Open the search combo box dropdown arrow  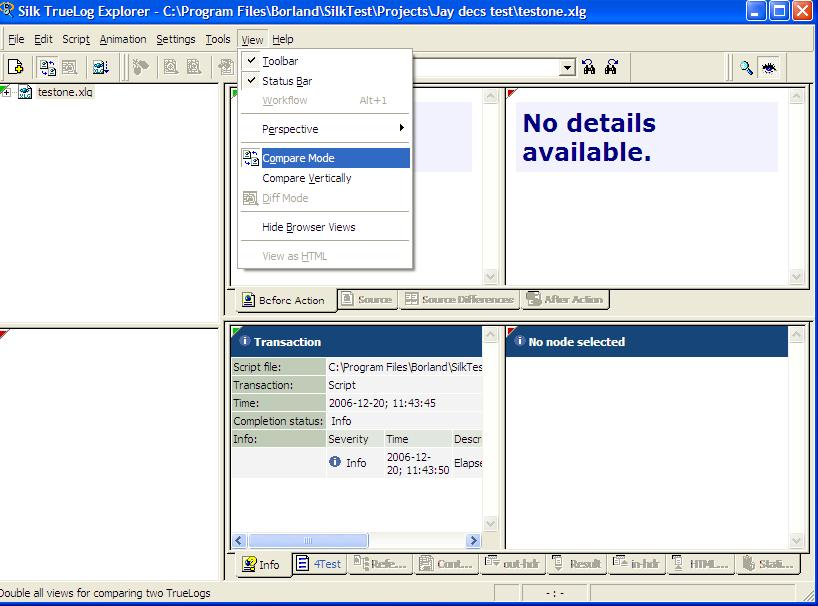(x=567, y=67)
